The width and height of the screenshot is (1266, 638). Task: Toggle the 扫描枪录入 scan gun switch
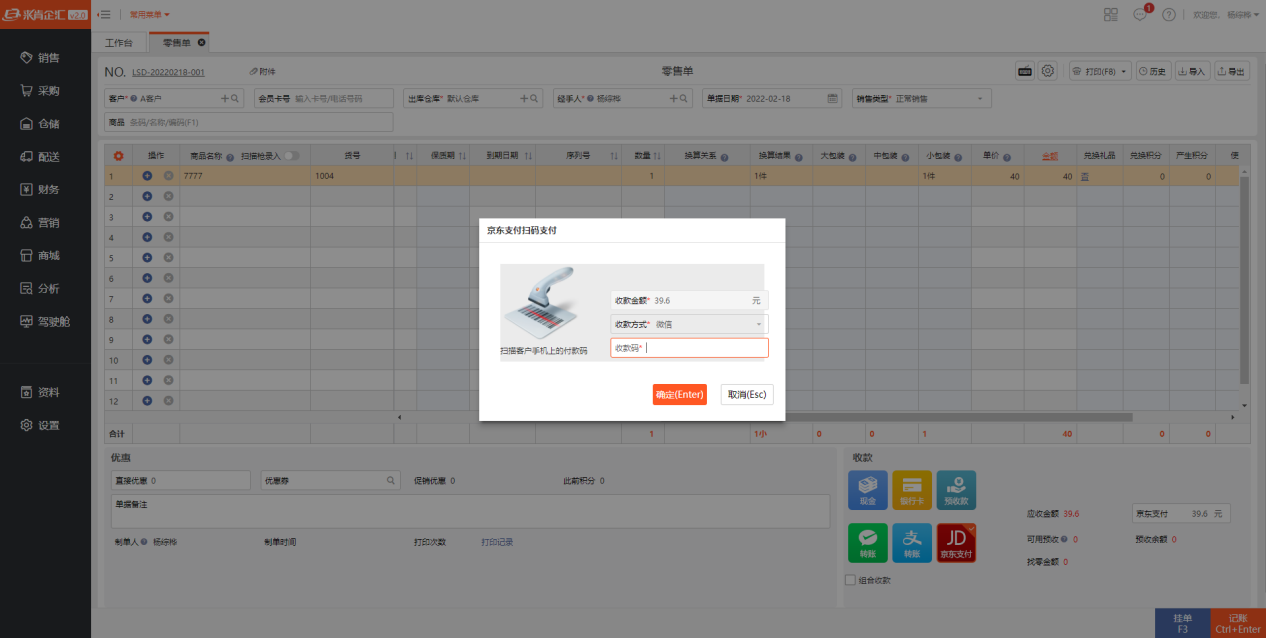tap(292, 156)
